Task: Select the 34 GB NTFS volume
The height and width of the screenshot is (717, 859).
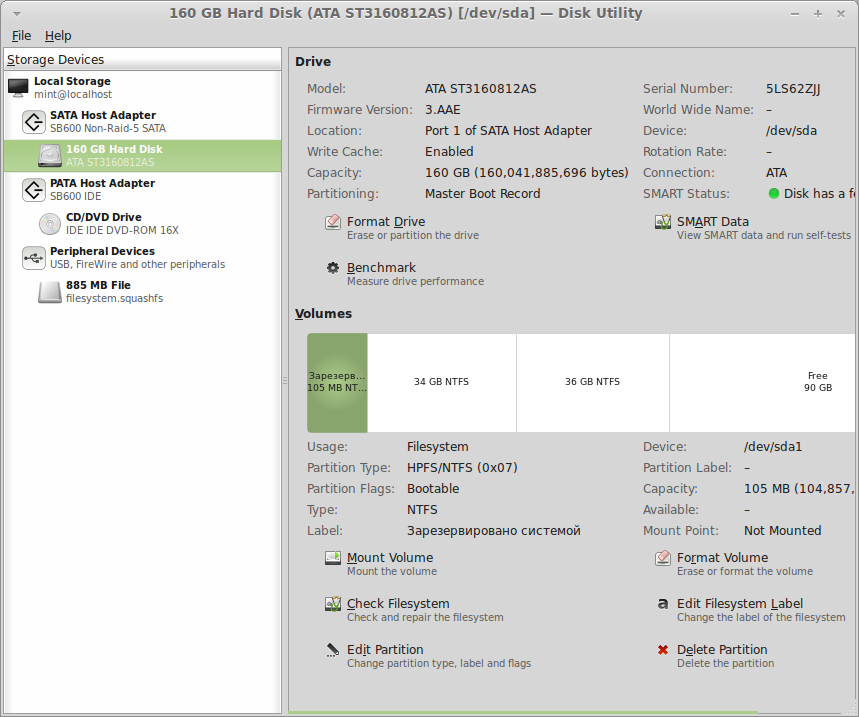Action: tap(442, 382)
